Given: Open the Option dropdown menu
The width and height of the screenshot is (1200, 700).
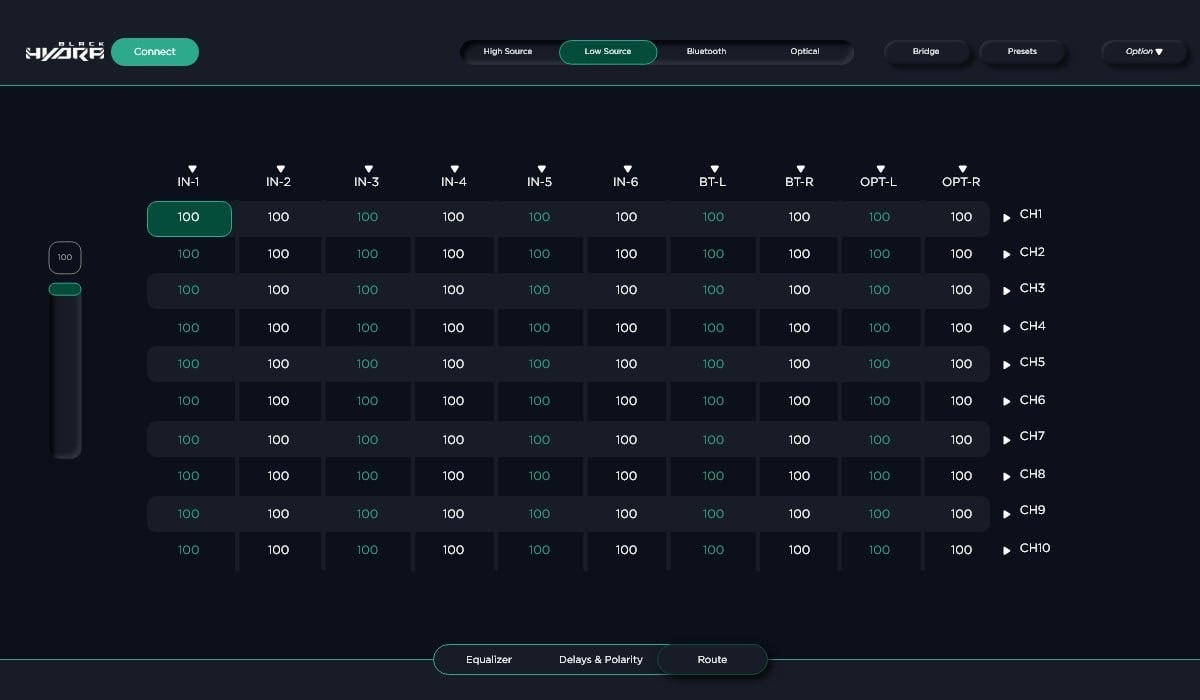Looking at the screenshot, I should (1144, 52).
